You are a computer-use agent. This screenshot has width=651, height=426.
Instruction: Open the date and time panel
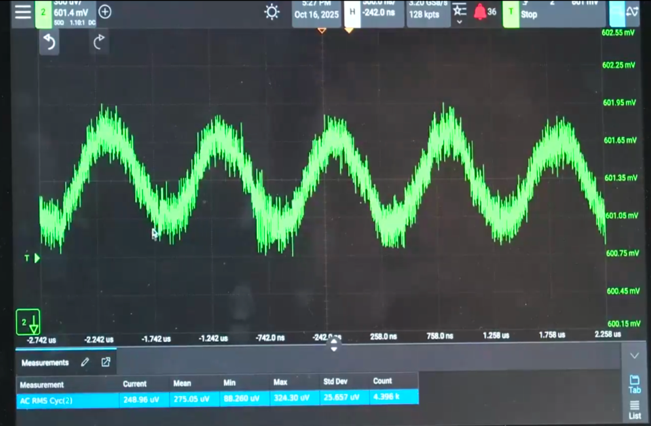click(x=316, y=13)
